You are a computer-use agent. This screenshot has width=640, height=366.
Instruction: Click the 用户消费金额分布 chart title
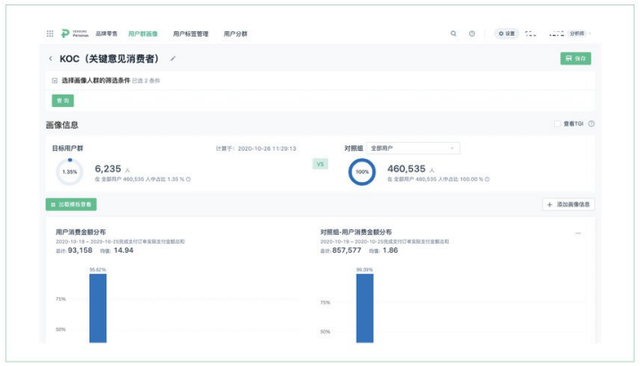point(81,232)
